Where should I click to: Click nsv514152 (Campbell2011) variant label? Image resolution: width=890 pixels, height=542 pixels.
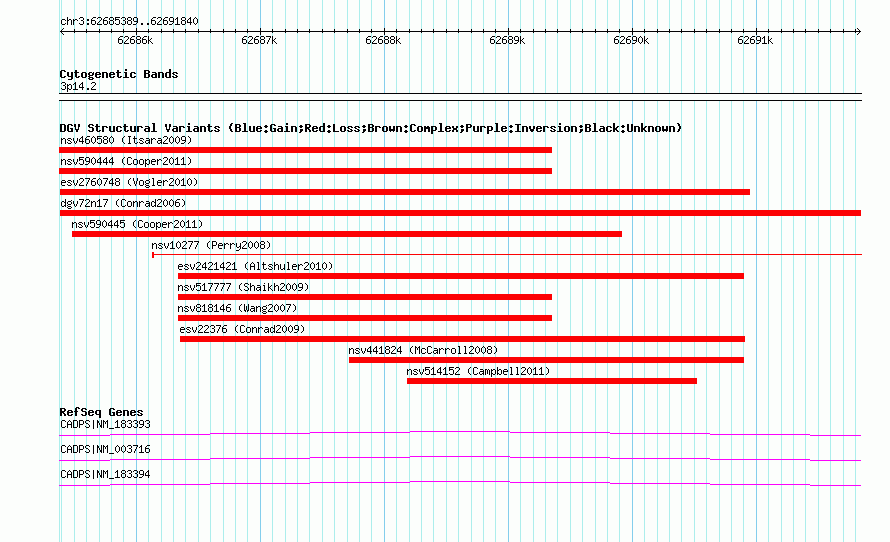tap(478, 371)
